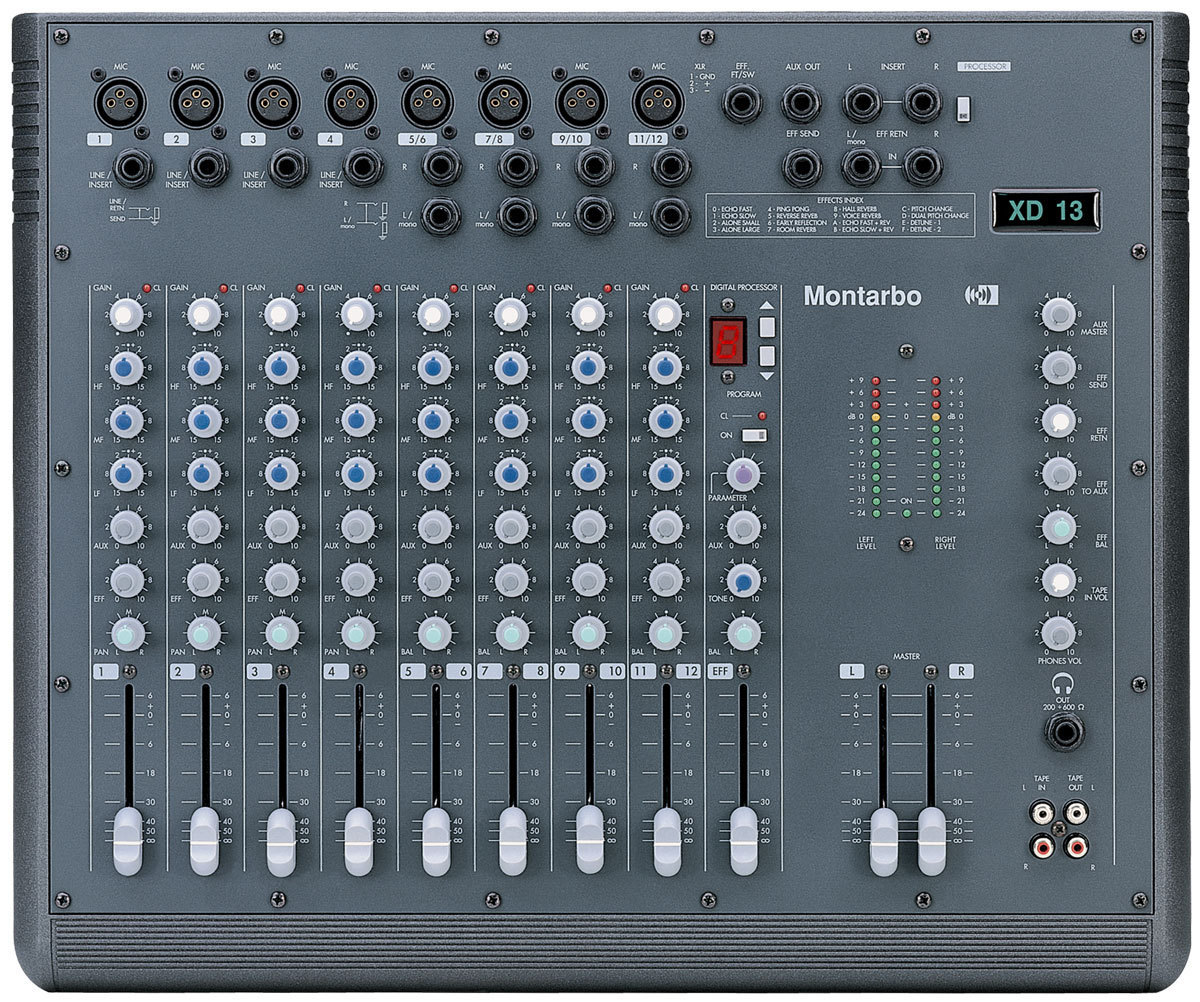Move the channel 4 fader
The width and height of the screenshot is (1200, 1002).
pos(358,840)
